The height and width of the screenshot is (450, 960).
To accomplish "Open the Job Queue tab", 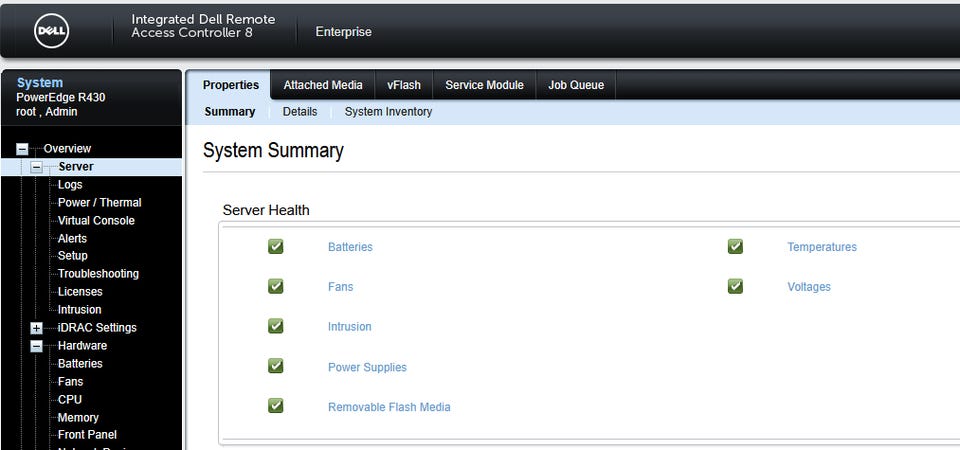I will (x=576, y=85).
